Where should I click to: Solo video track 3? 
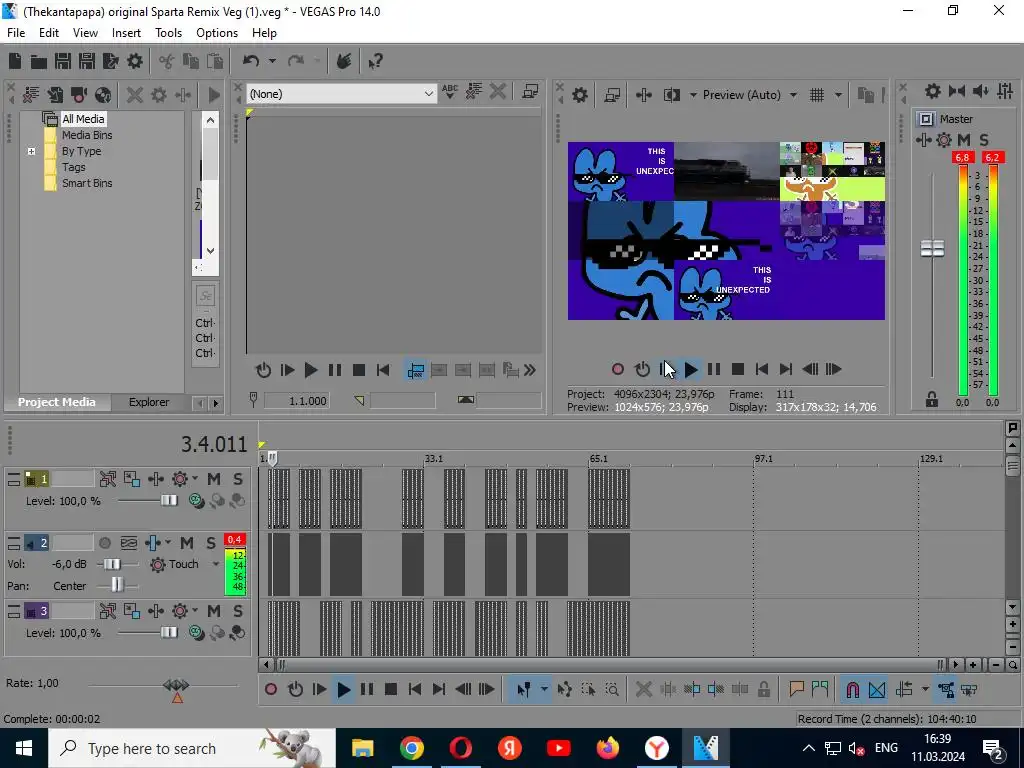point(238,611)
